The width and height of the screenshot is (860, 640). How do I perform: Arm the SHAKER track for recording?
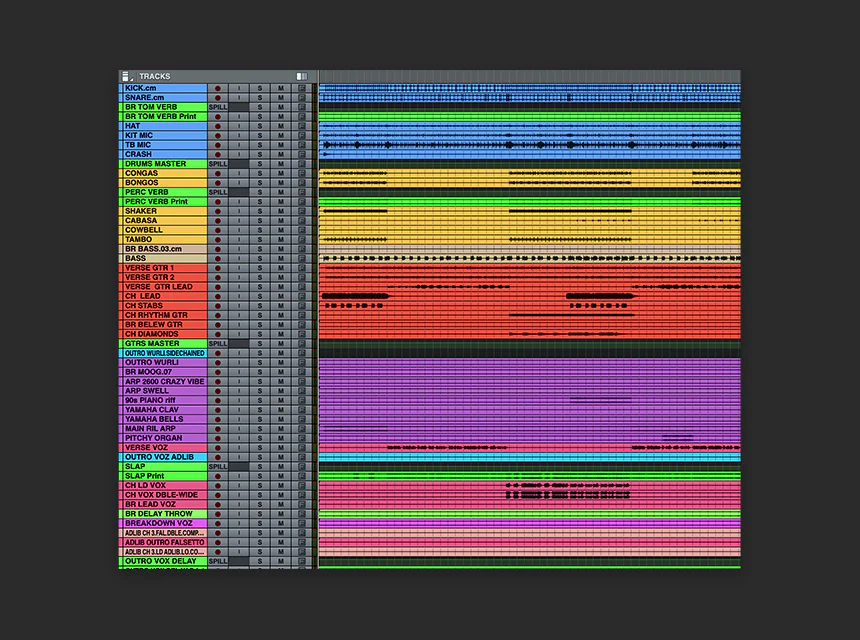click(218, 211)
